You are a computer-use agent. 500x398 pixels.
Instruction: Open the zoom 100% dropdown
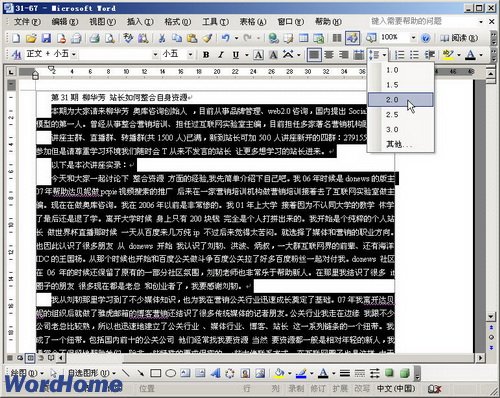[413, 37]
